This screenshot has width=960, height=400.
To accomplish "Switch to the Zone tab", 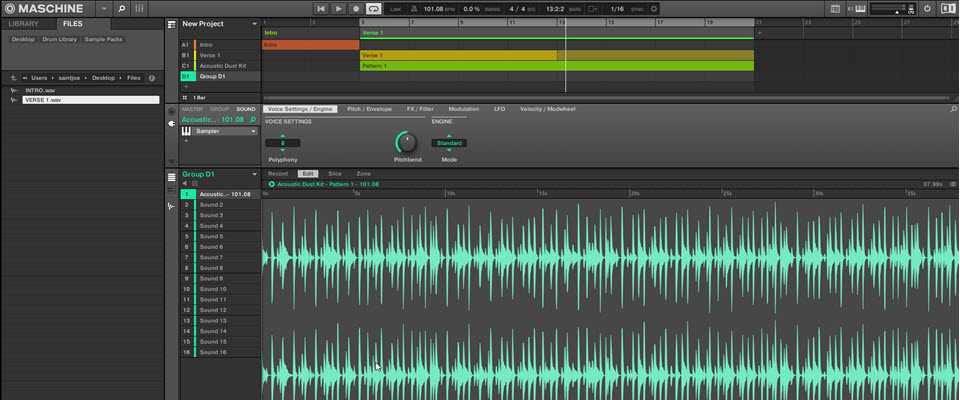I will pyautogui.click(x=364, y=174).
